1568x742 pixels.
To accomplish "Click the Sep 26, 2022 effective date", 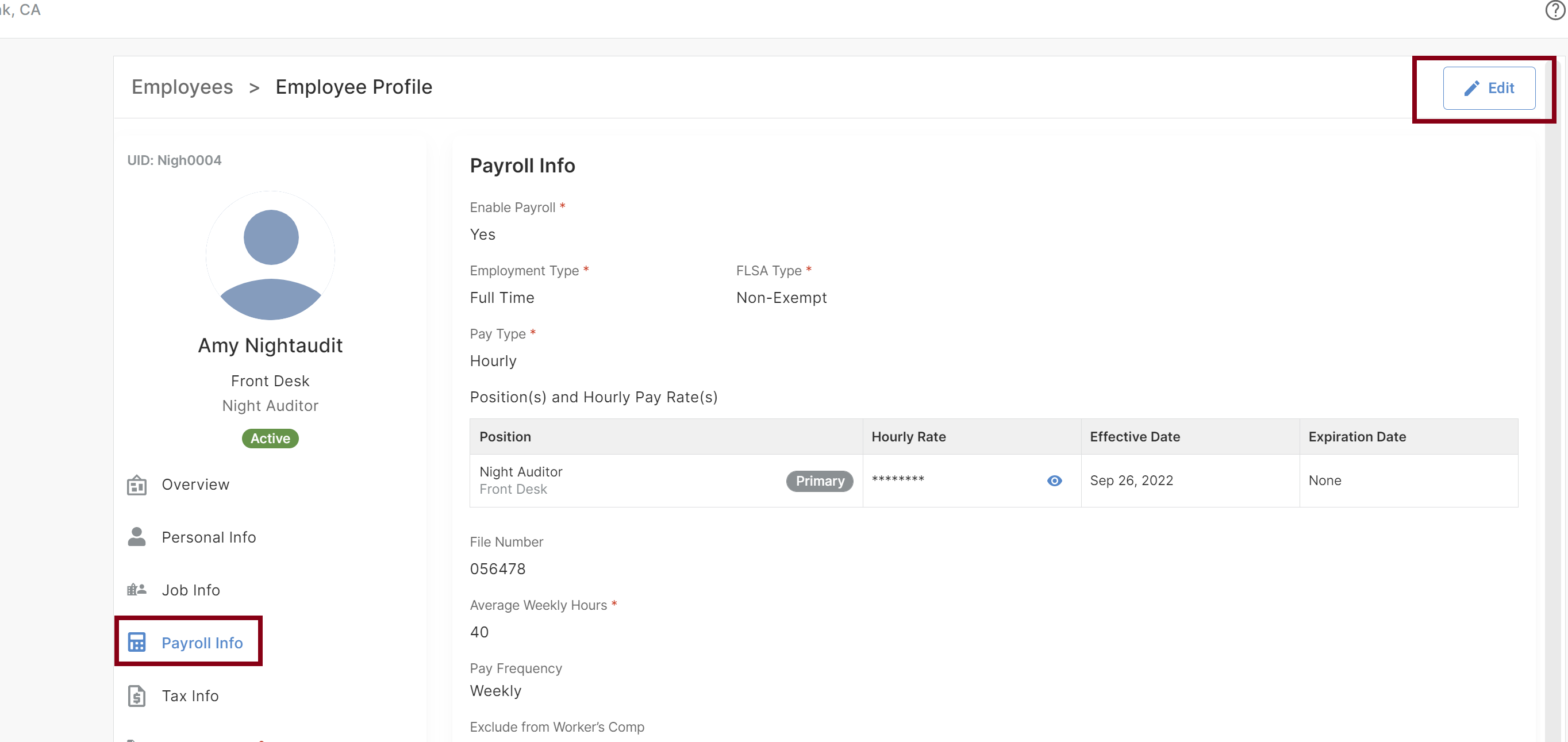I will (1131, 481).
